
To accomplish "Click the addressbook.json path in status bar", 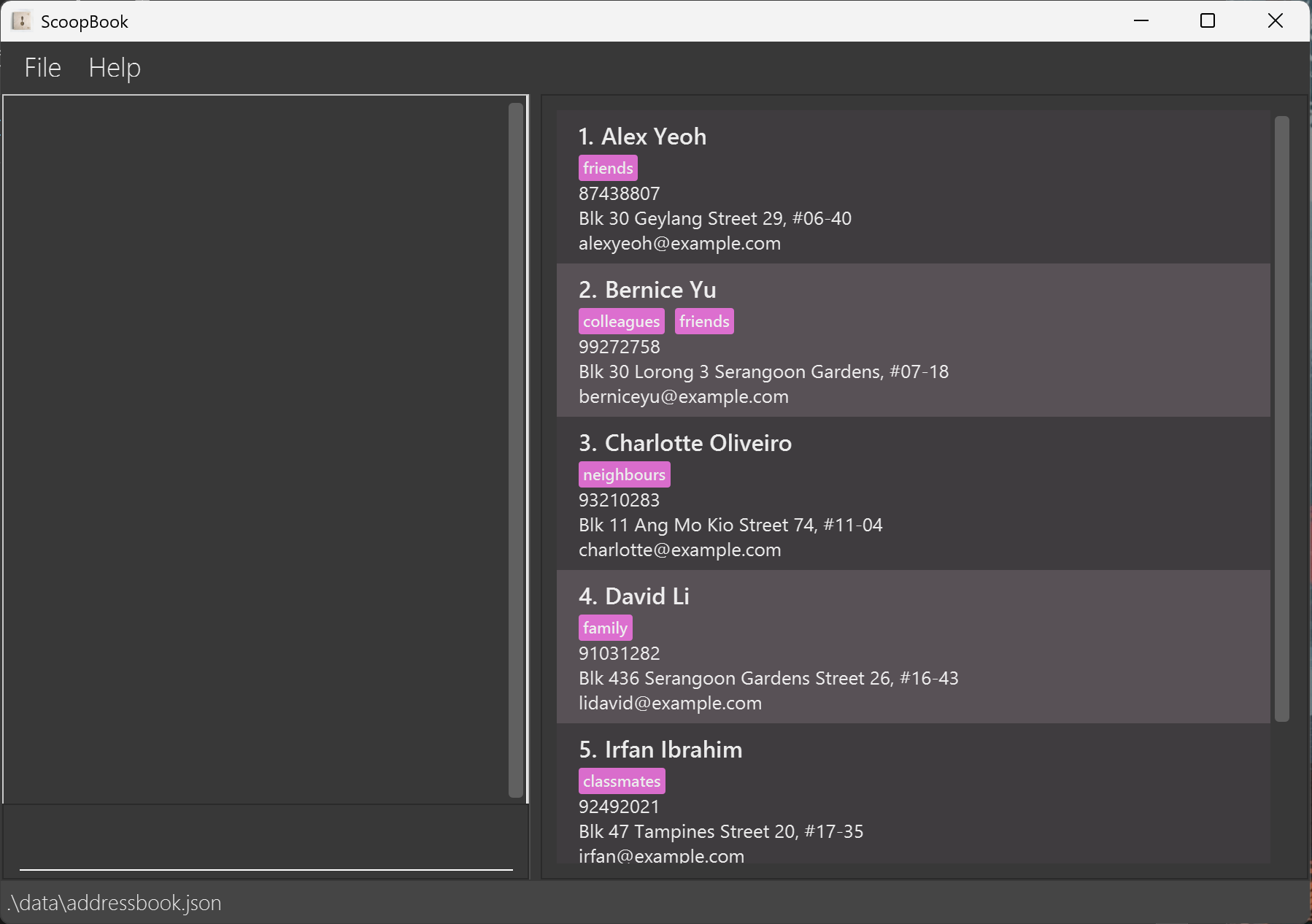I will pos(114,903).
